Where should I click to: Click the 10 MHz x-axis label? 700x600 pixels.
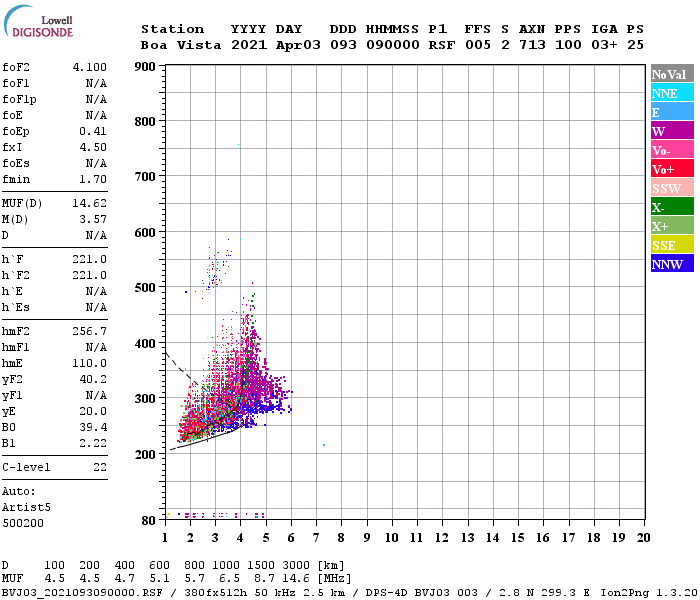(392, 538)
